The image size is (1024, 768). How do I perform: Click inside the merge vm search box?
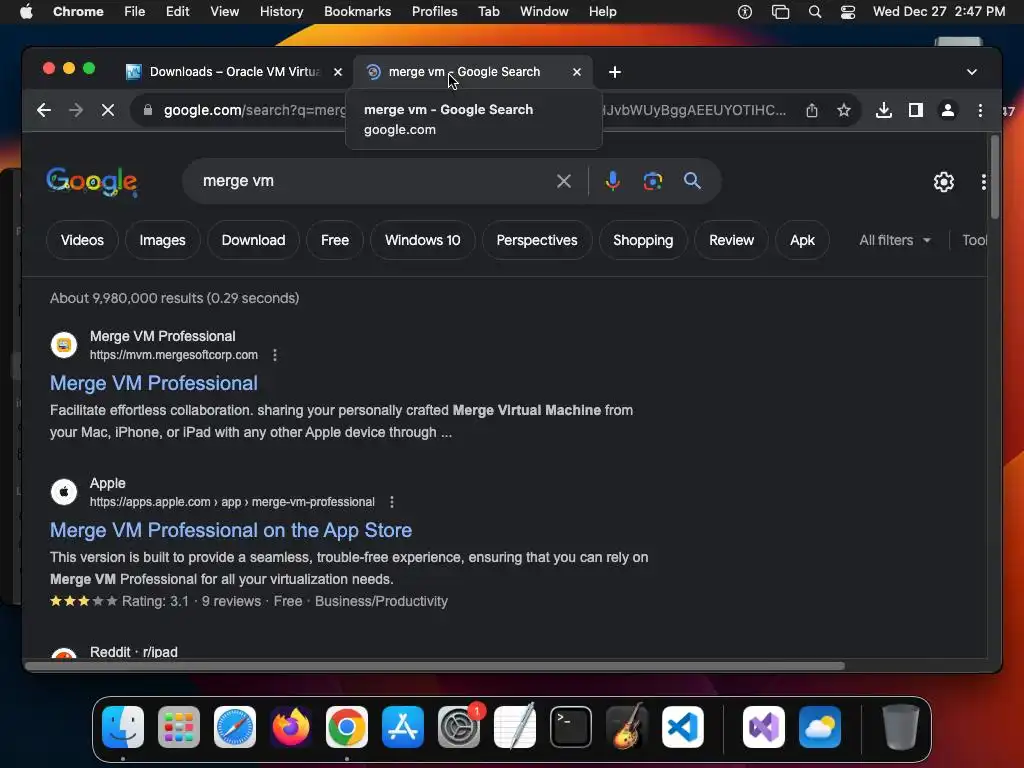372,181
